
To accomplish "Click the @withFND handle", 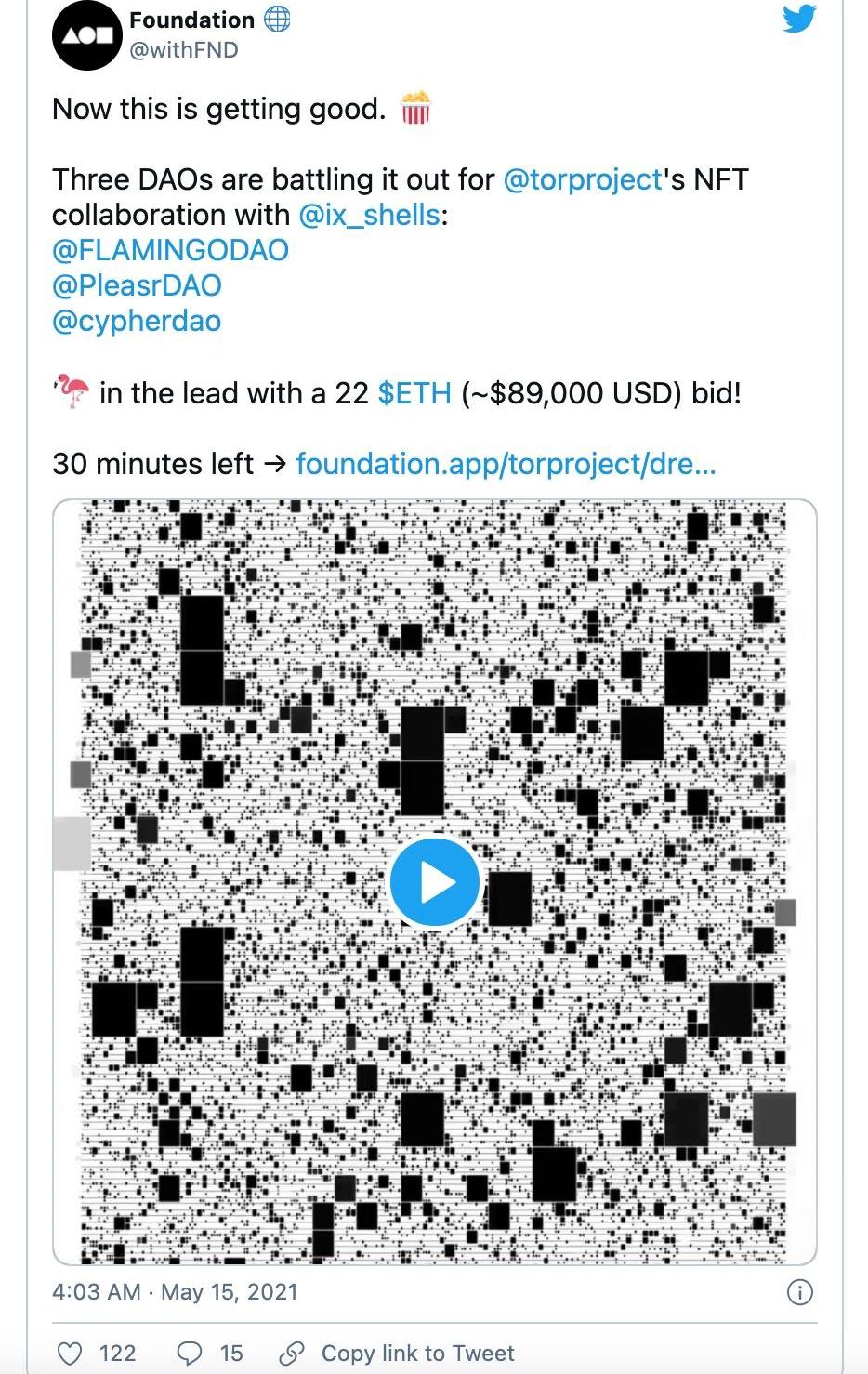I will [184, 50].
